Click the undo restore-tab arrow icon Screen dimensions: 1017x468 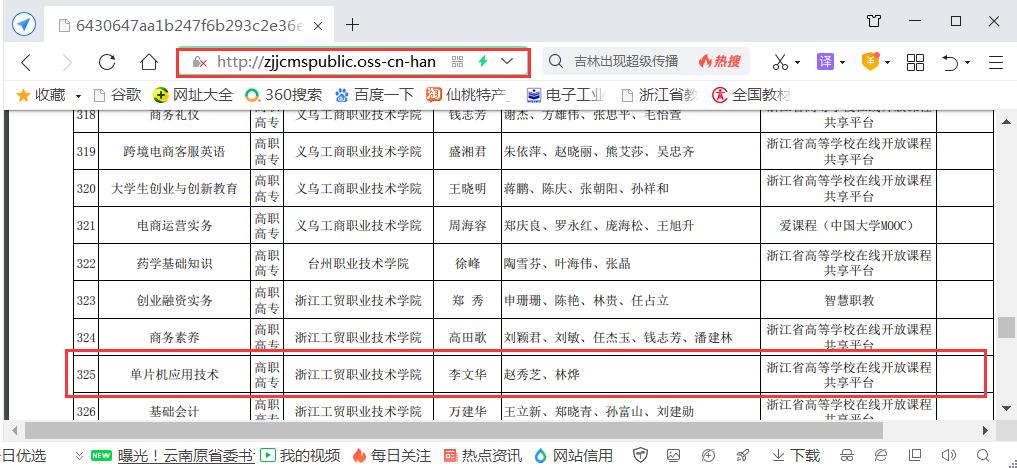(x=950, y=62)
